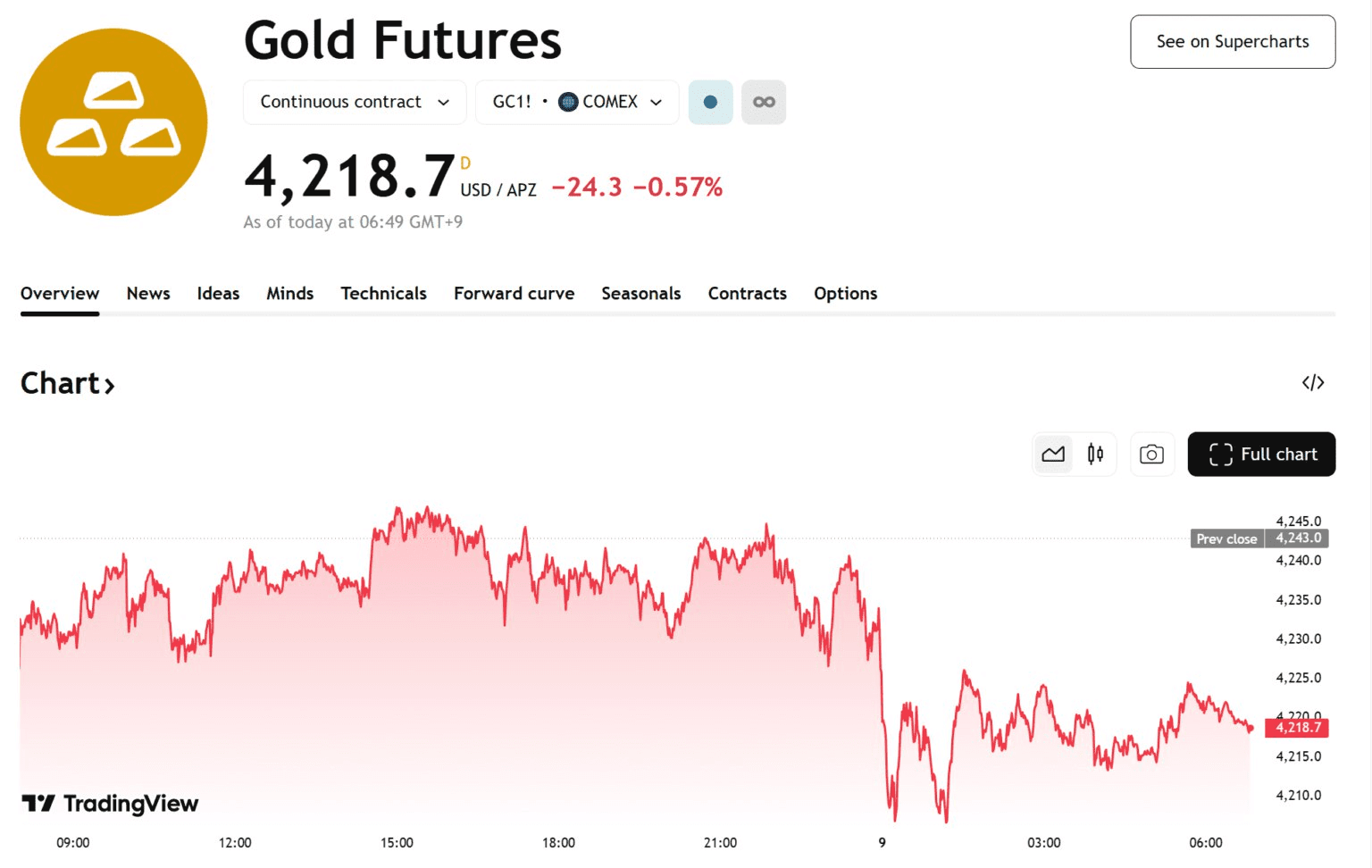Open the Forward curve tab
The image size is (1372, 868).
(x=514, y=294)
